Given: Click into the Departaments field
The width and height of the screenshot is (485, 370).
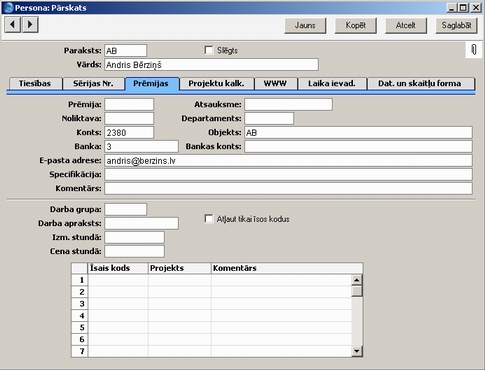Looking at the screenshot, I should click(269, 118).
